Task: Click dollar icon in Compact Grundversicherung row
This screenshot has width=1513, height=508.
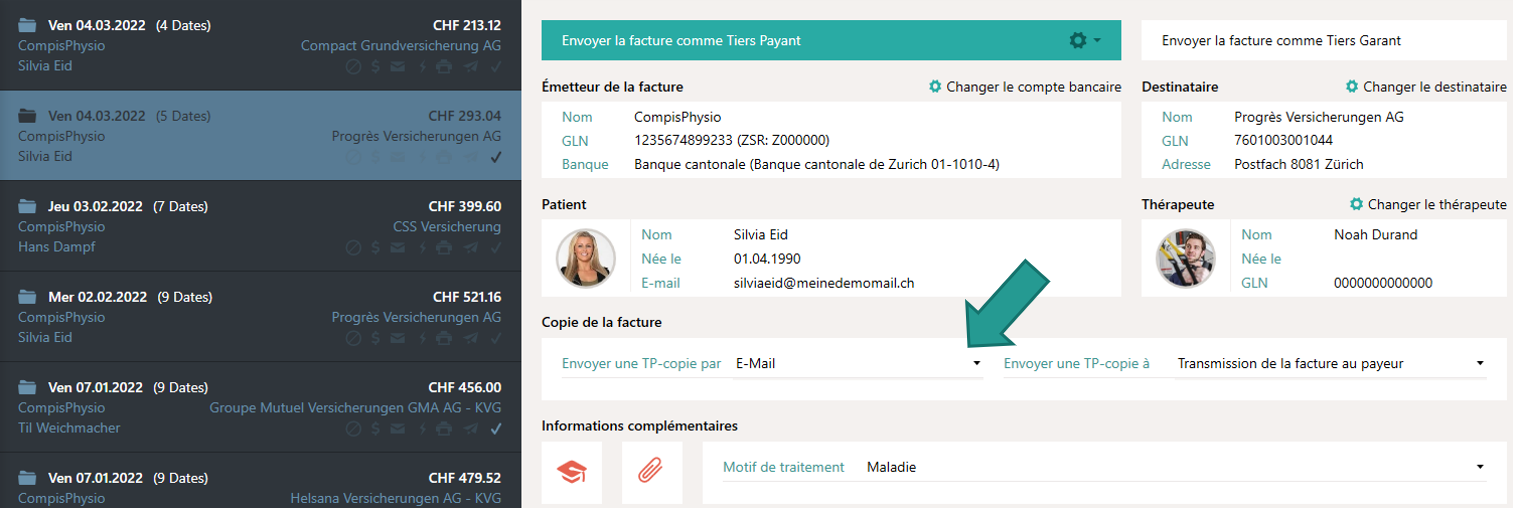Action: click(375, 67)
